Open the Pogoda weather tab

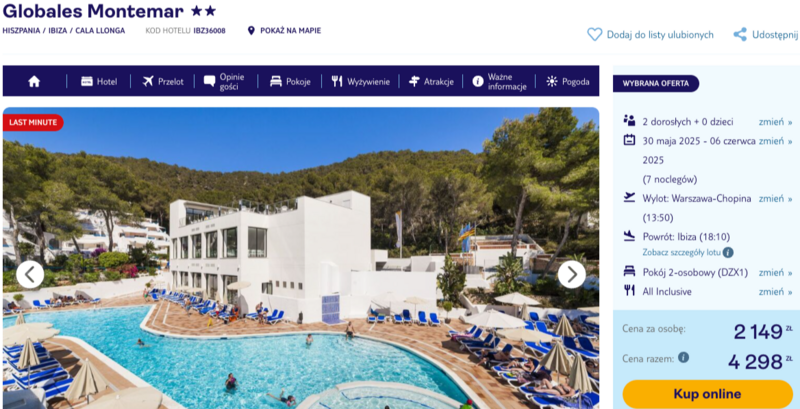(x=568, y=82)
